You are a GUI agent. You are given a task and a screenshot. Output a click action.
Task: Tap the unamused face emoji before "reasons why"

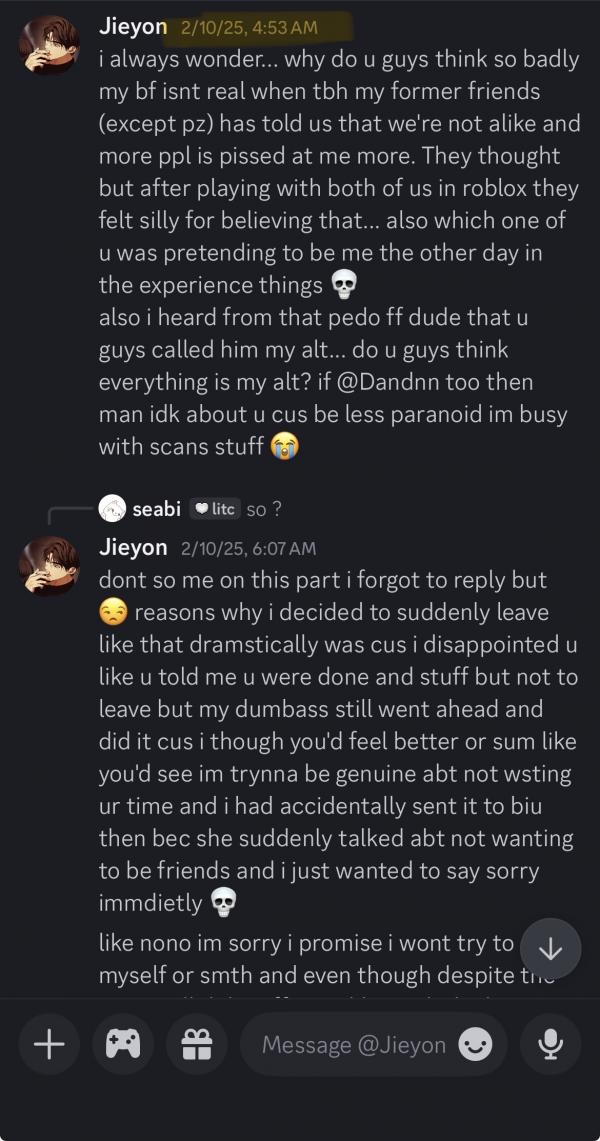(x=113, y=612)
